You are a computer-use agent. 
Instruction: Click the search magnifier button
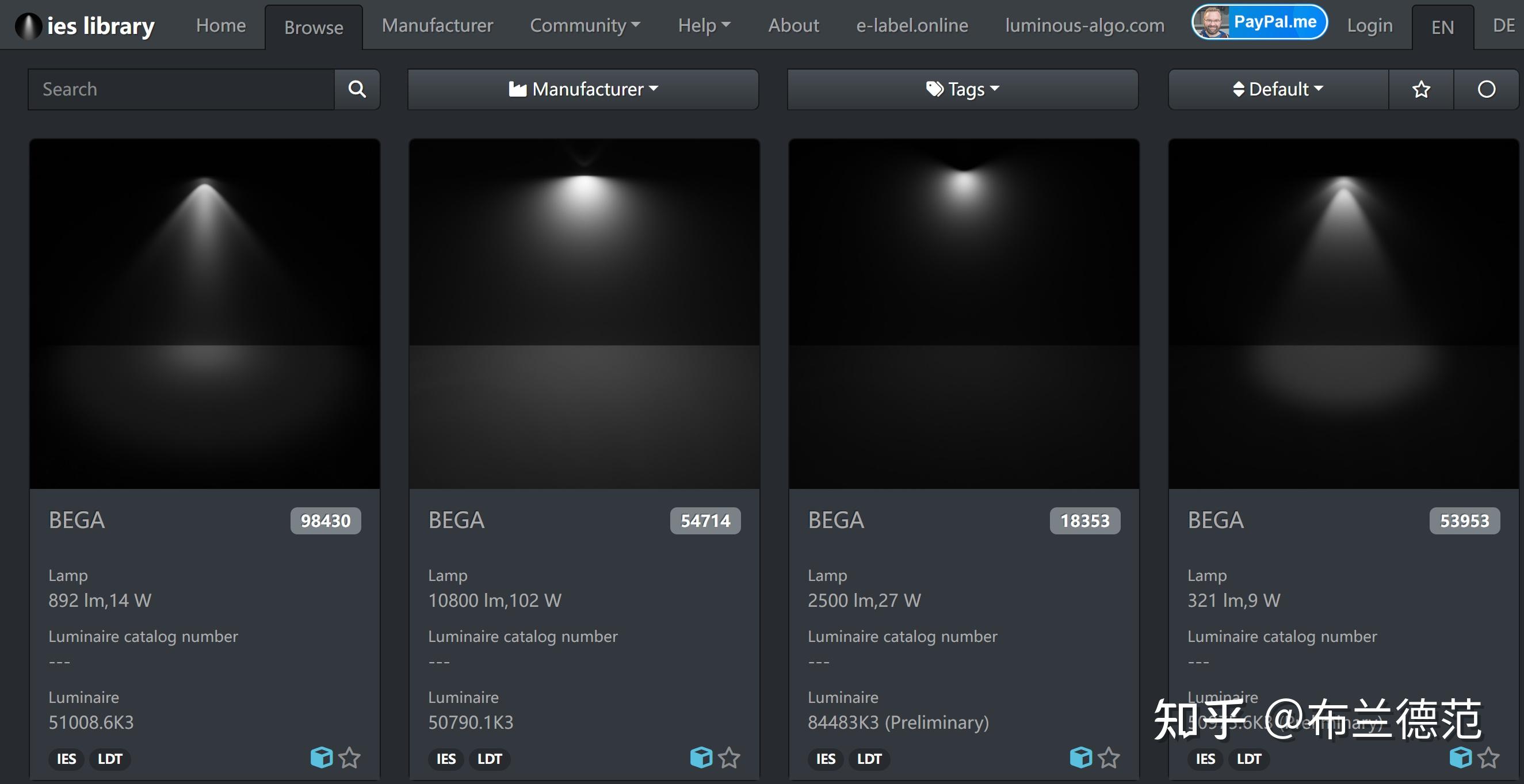pos(357,89)
